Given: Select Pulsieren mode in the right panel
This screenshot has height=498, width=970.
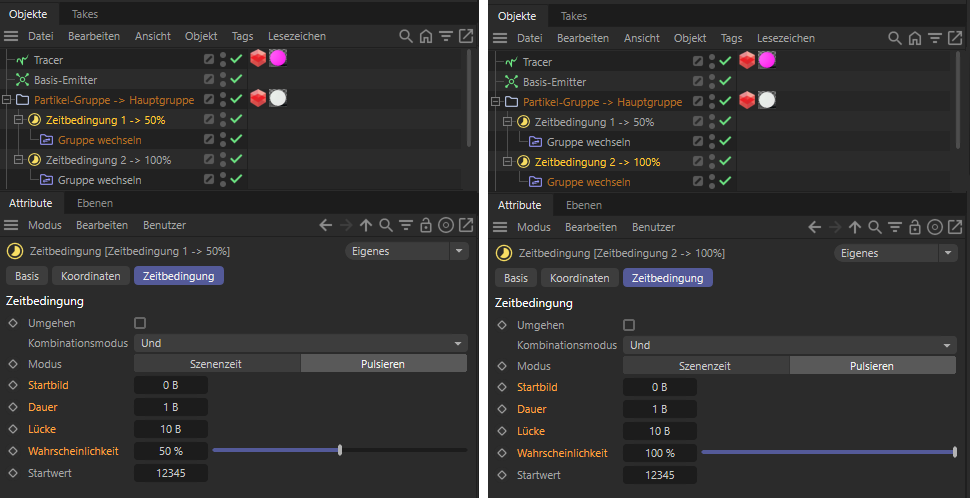Looking at the screenshot, I should tap(872, 366).
